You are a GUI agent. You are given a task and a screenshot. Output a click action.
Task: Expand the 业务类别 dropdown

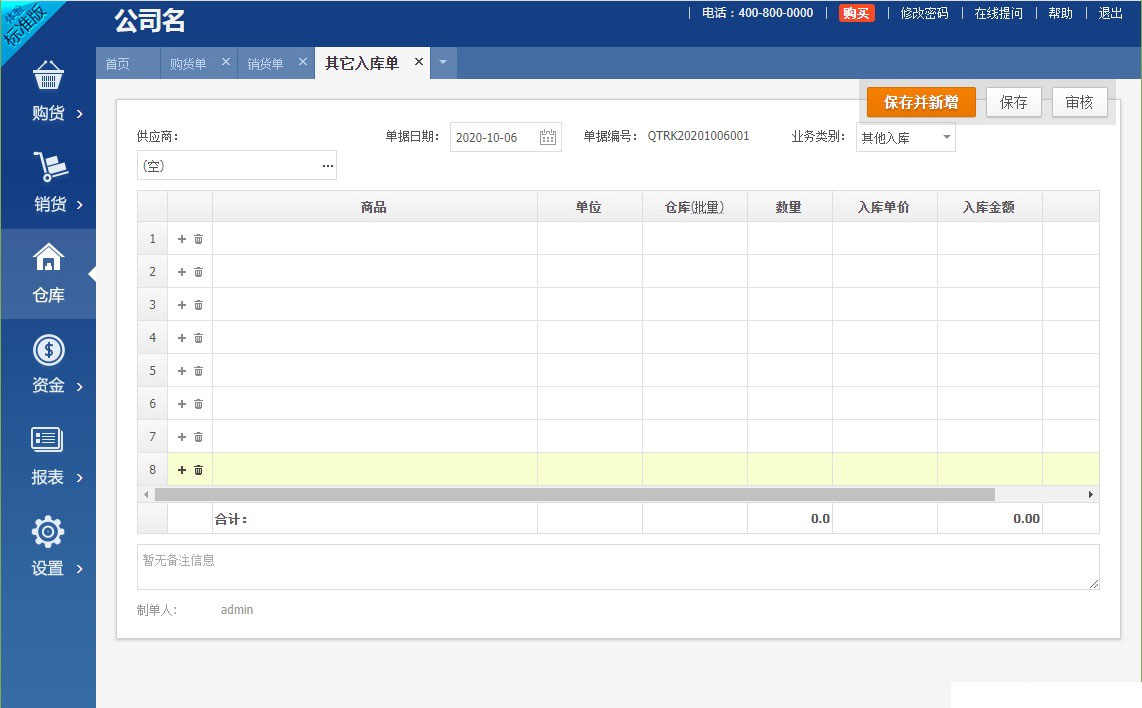tap(946, 138)
